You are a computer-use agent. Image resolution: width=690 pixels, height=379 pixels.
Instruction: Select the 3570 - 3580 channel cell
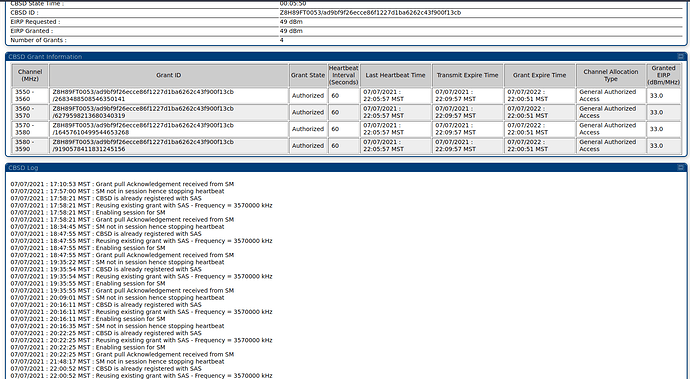click(x=30, y=129)
